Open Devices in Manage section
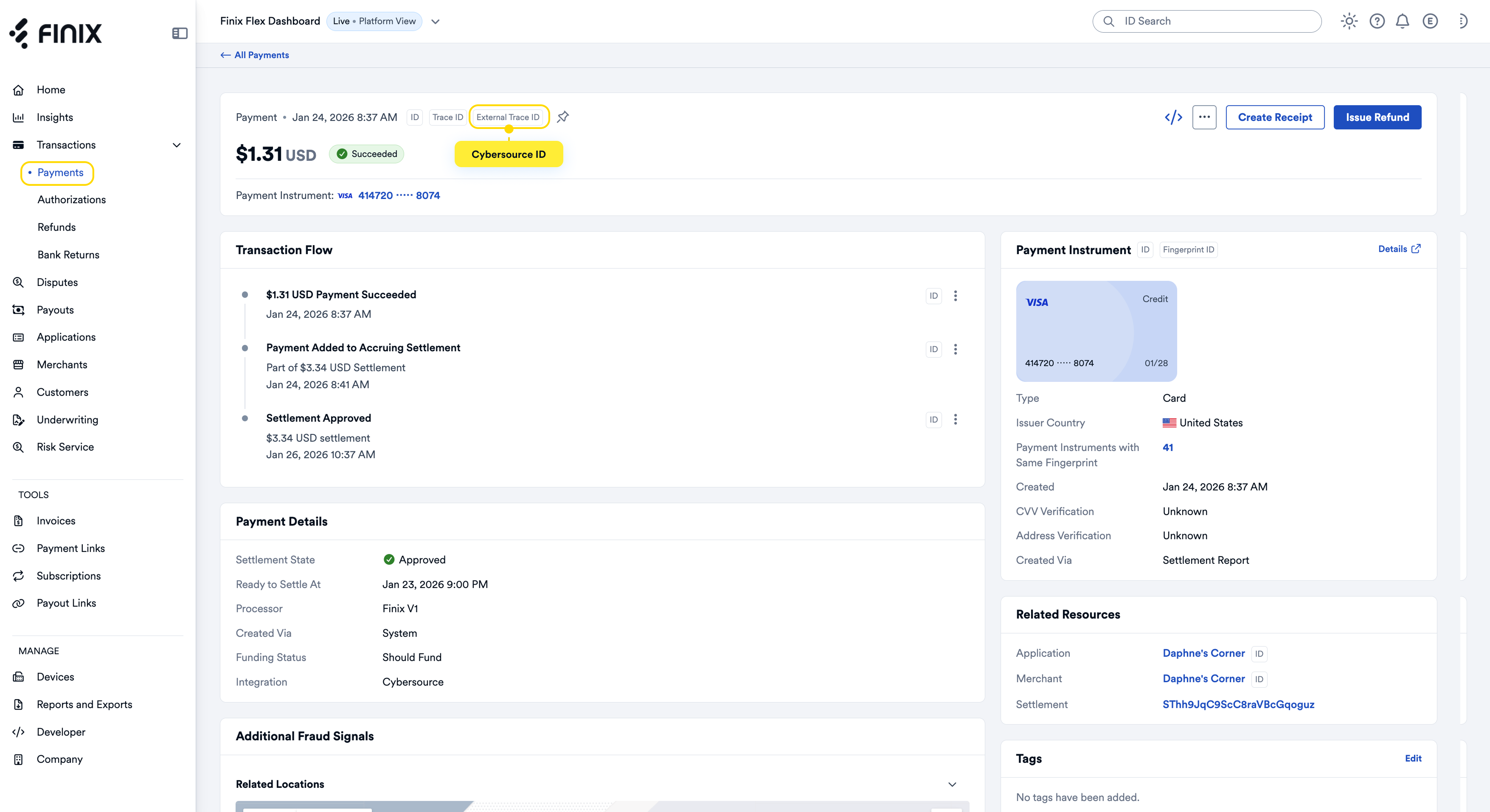The width and height of the screenshot is (1490, 812). click(56, 678)
